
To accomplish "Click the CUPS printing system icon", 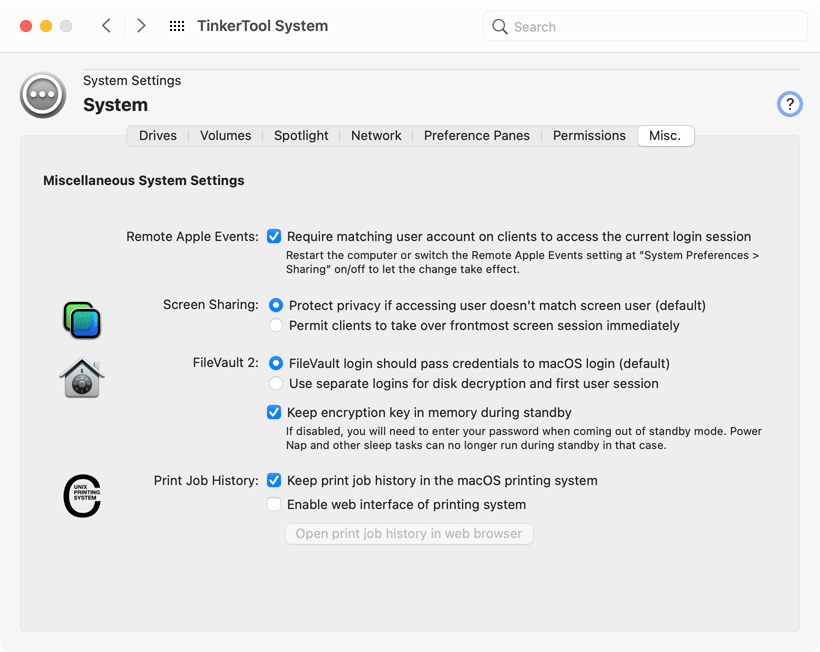I will (82, 495).
